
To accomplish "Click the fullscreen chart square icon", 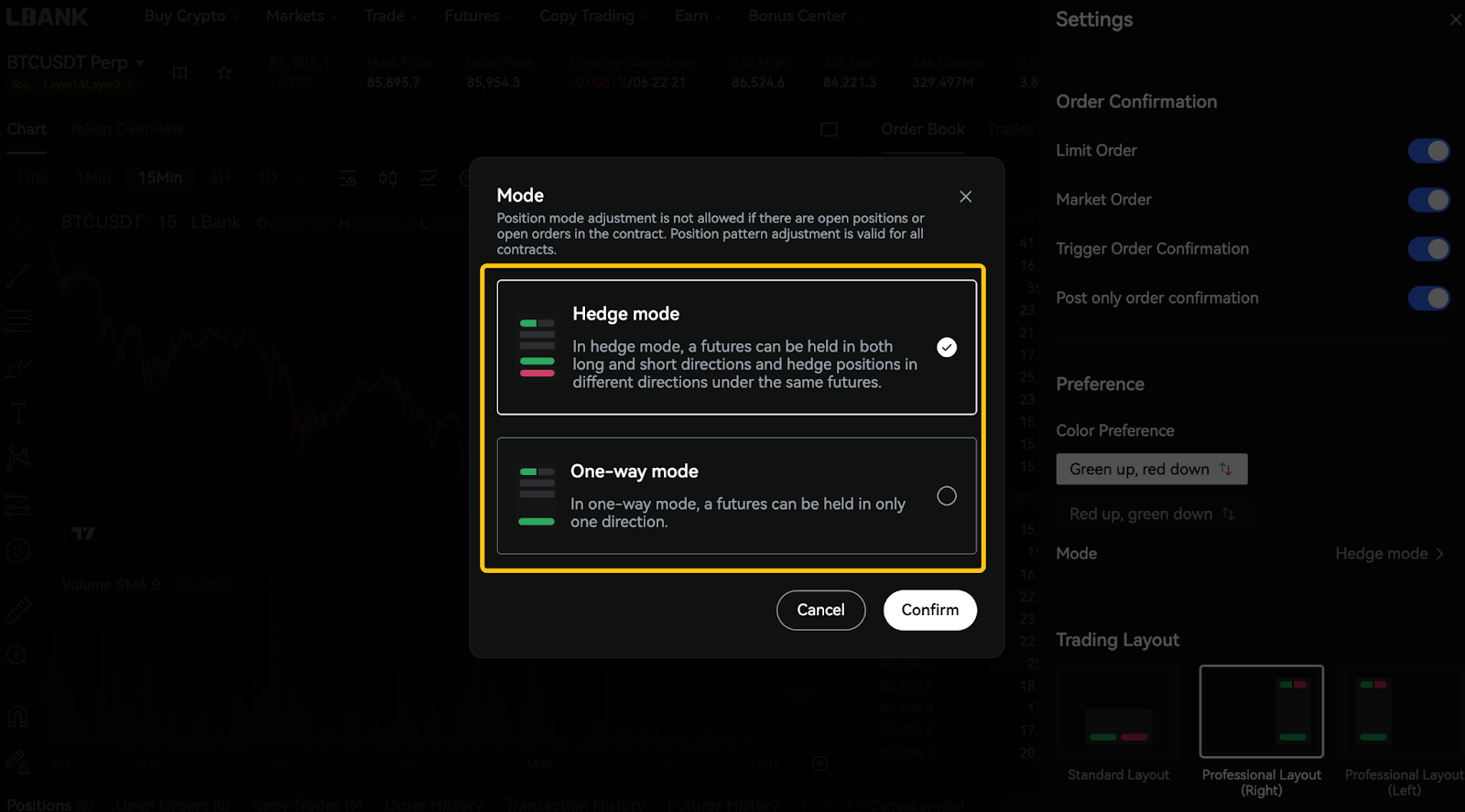I will coord(829,130).
